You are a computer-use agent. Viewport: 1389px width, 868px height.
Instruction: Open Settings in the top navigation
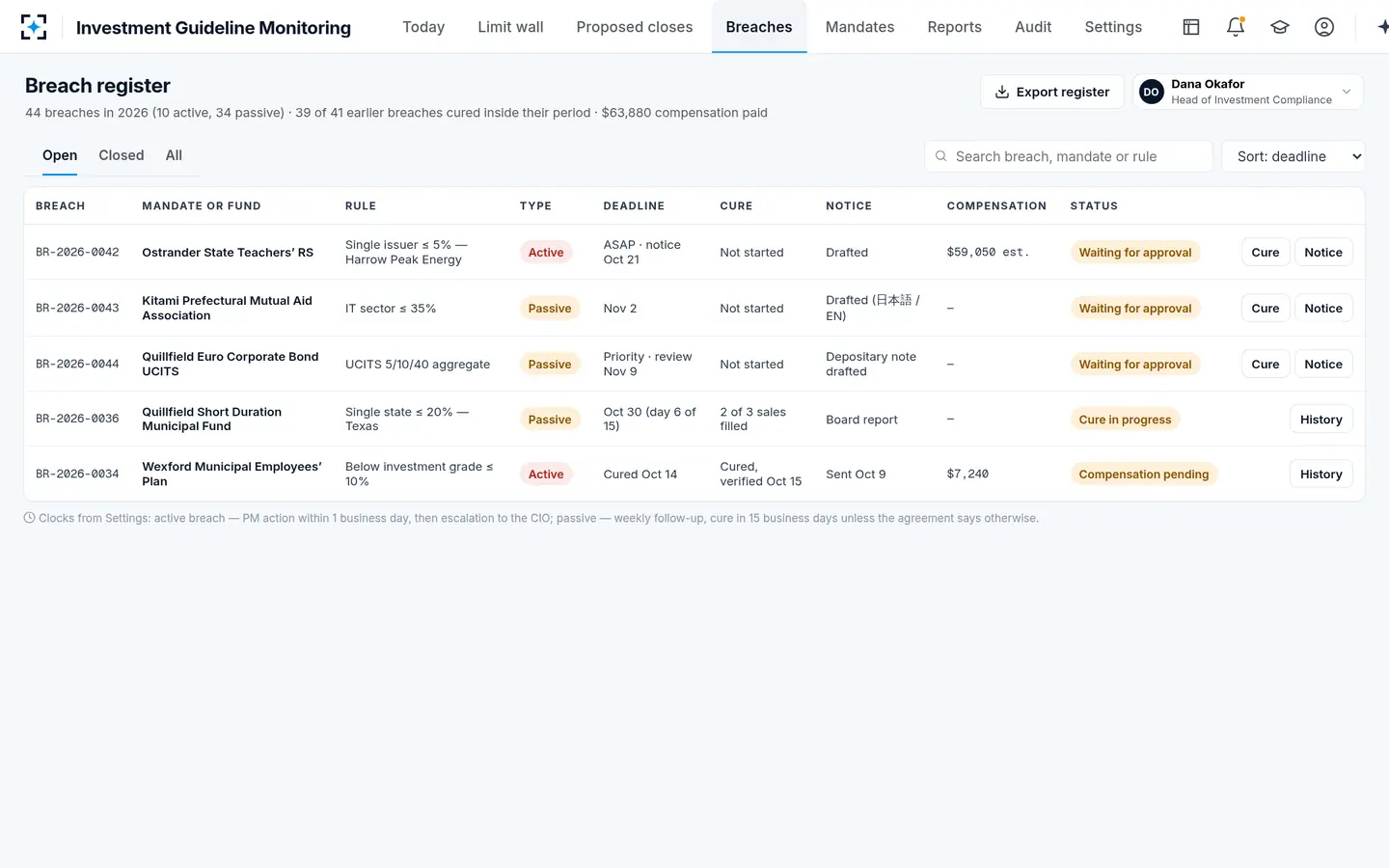pyautogui.click(x=1113, y=27)
